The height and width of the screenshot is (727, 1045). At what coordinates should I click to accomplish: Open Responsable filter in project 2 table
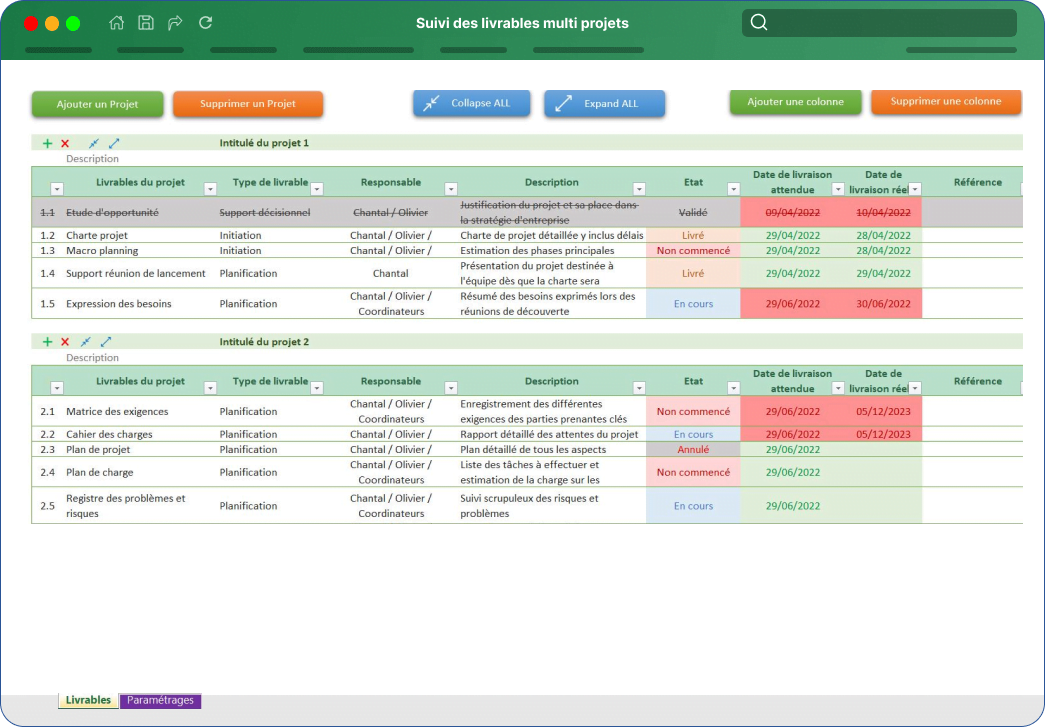(451, 388)
